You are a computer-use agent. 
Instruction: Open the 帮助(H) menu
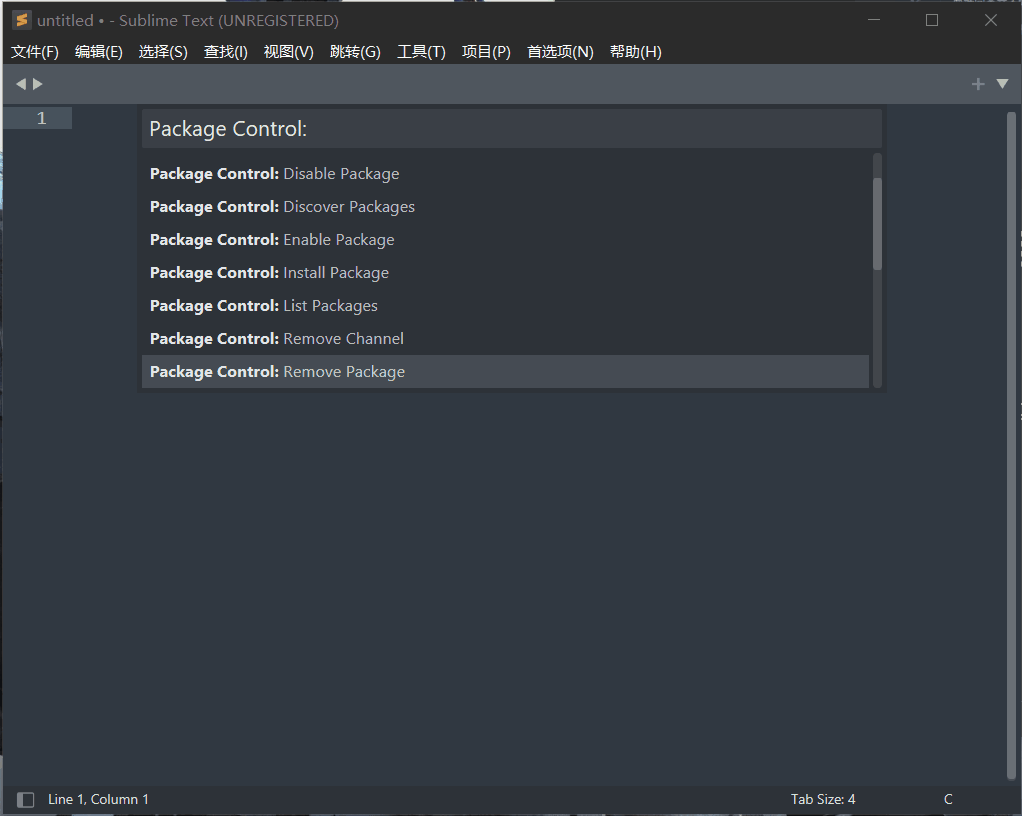pyautogui.click(x=635, y=52)
